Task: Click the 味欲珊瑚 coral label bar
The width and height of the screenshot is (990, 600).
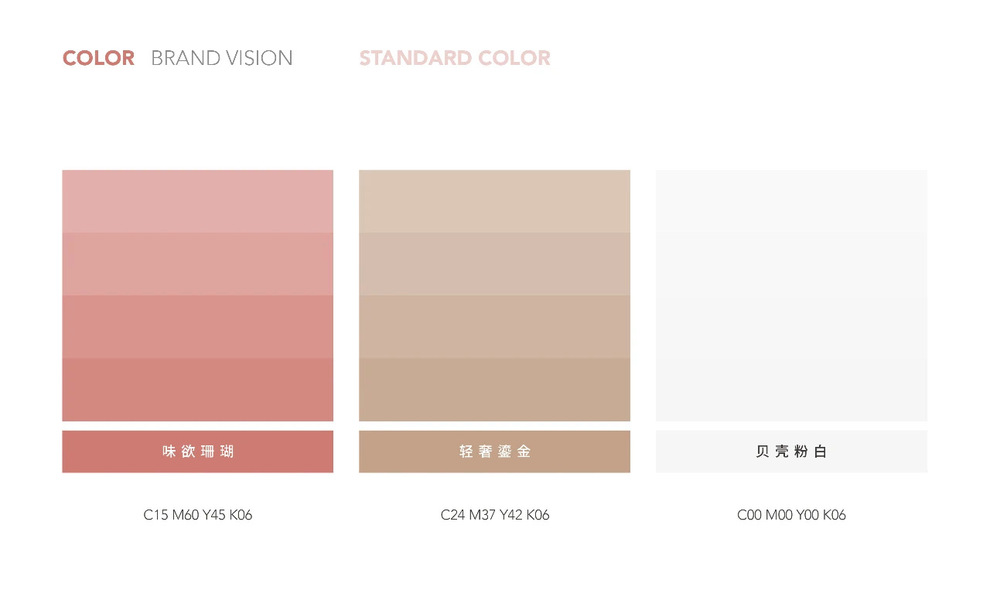Action: pos(197,451)
